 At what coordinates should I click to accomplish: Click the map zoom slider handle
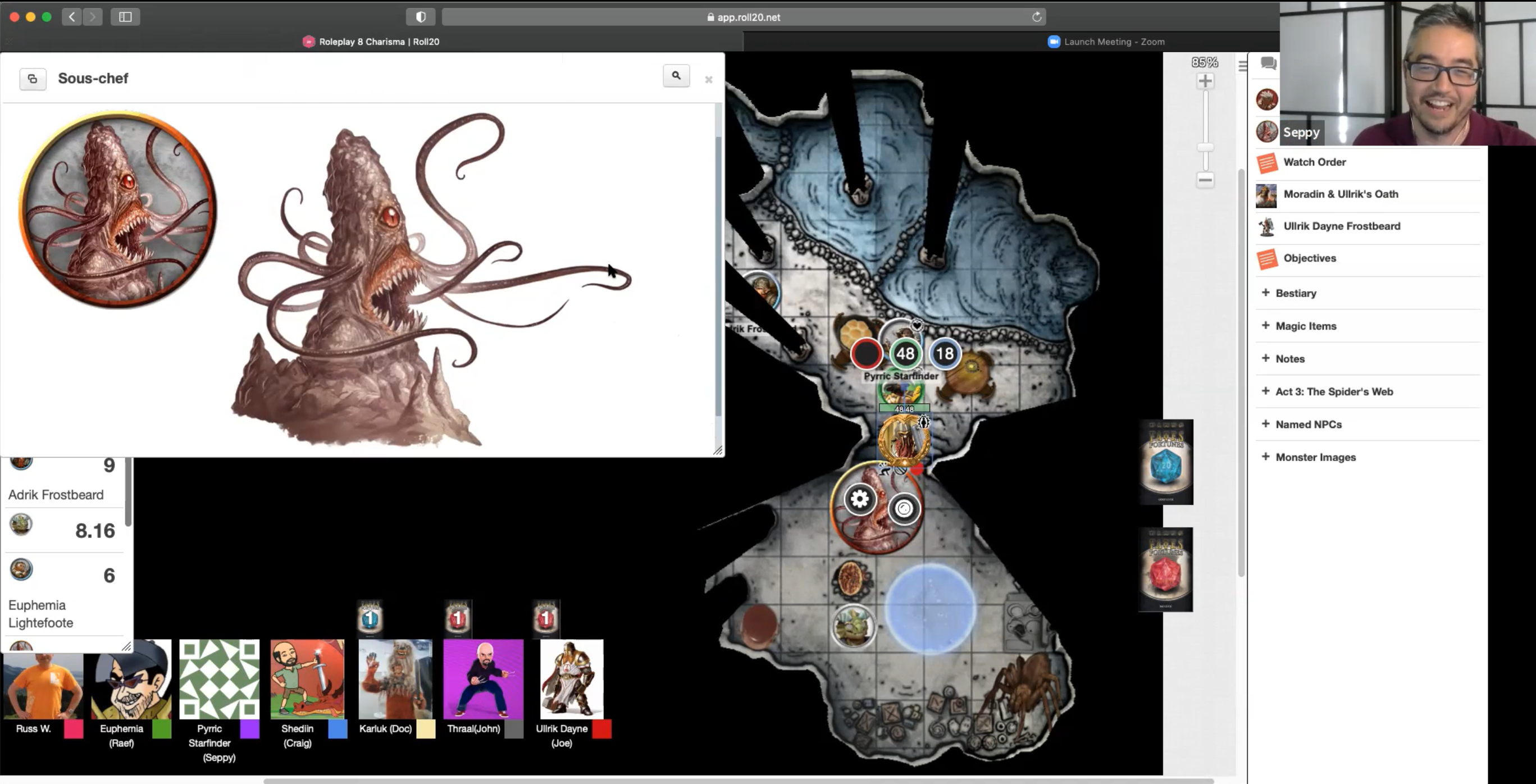coord(1205,147)
